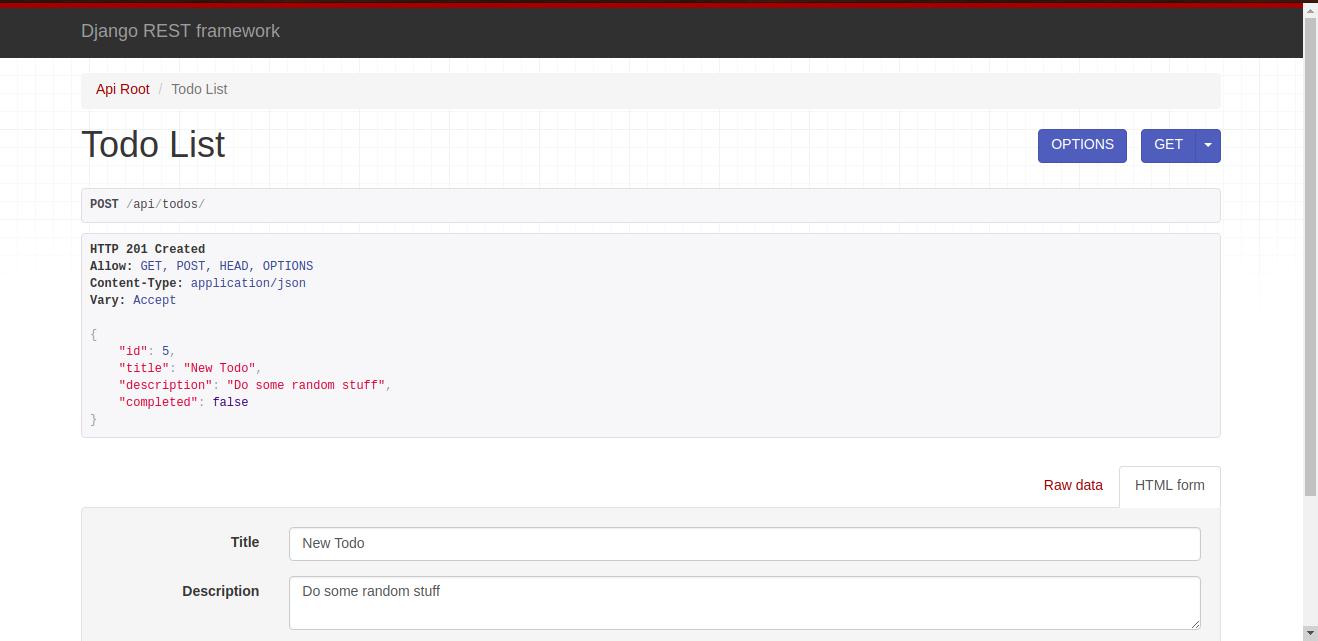
Task: Click the Todo List breadcrumb label
Action: tap(199, 89)
